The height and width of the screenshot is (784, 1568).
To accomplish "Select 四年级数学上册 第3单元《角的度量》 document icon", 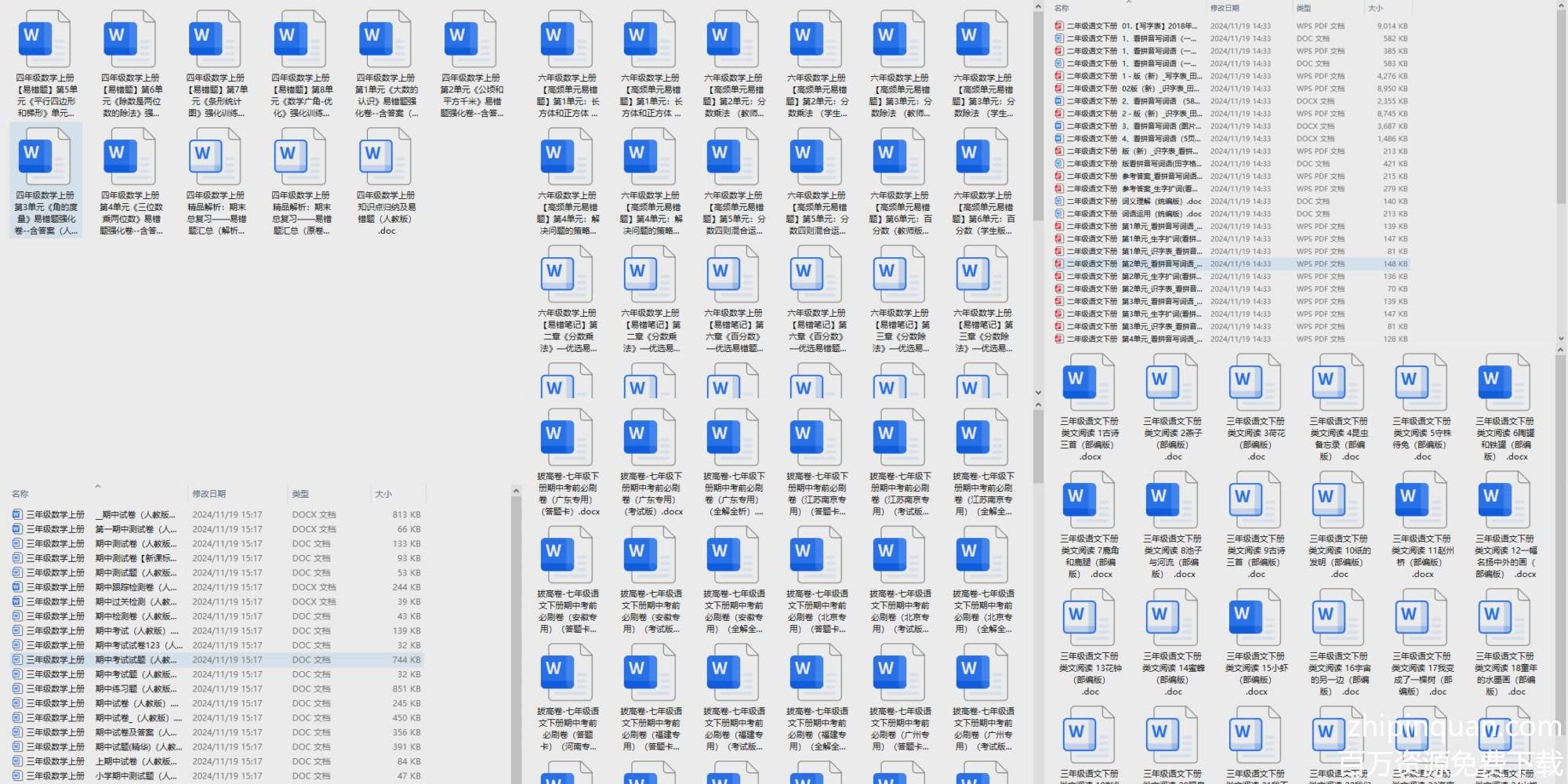I will click(x=45, y=157).
